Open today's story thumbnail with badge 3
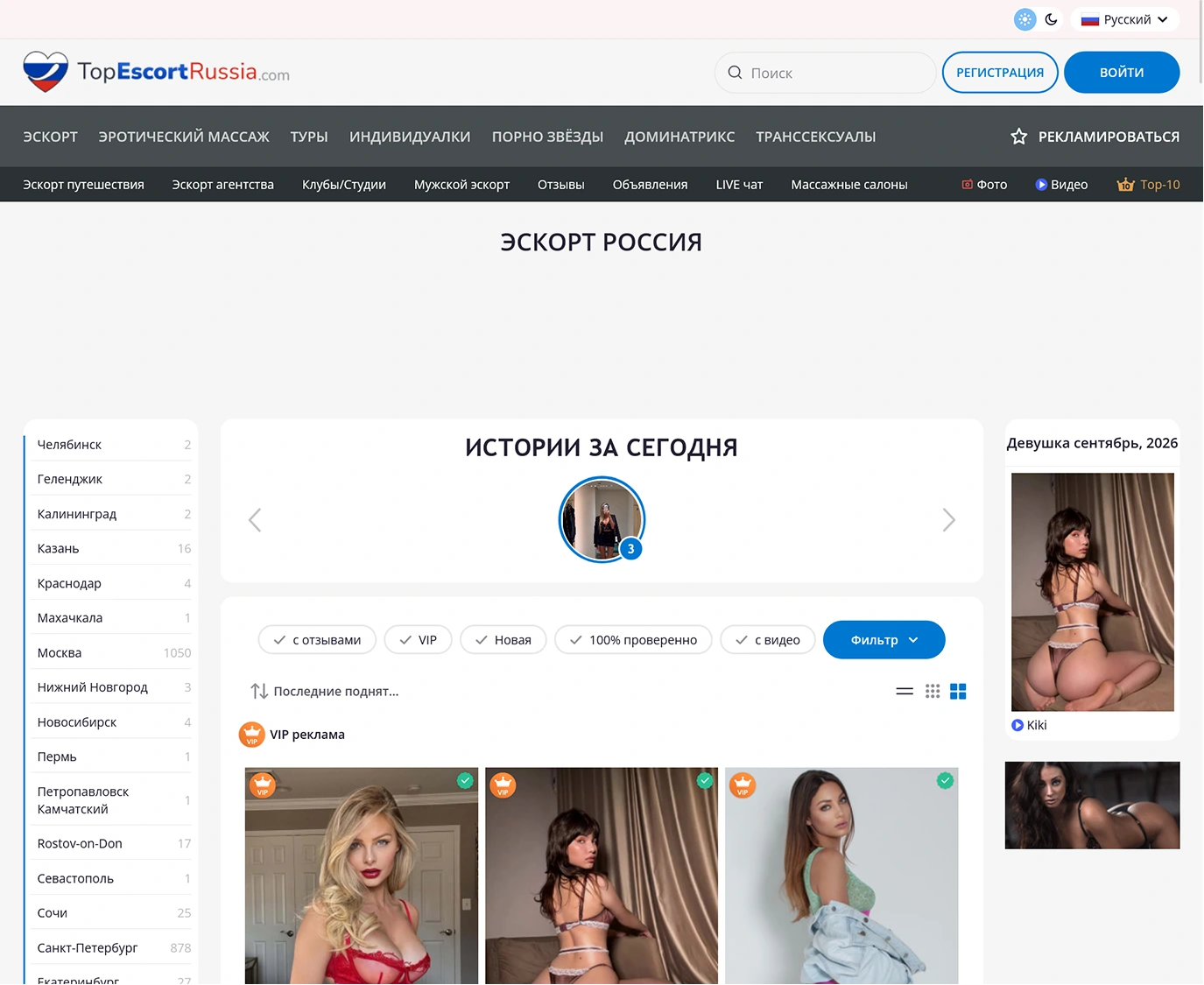Screen dimensions: 1204x985 pyautogui.click(x=602, y=519)
